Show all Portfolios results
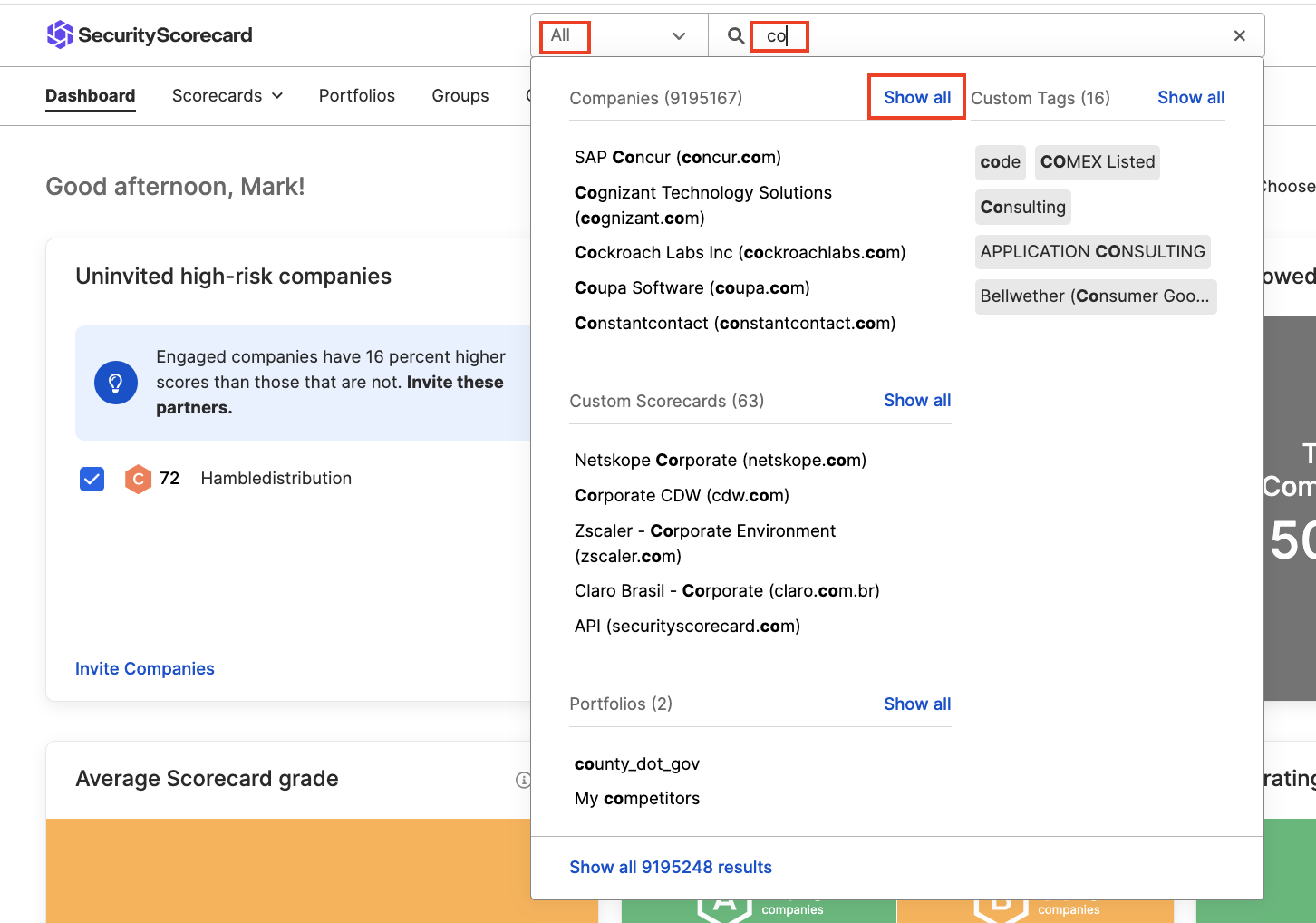1316x923 pixels. coord(917,704)
